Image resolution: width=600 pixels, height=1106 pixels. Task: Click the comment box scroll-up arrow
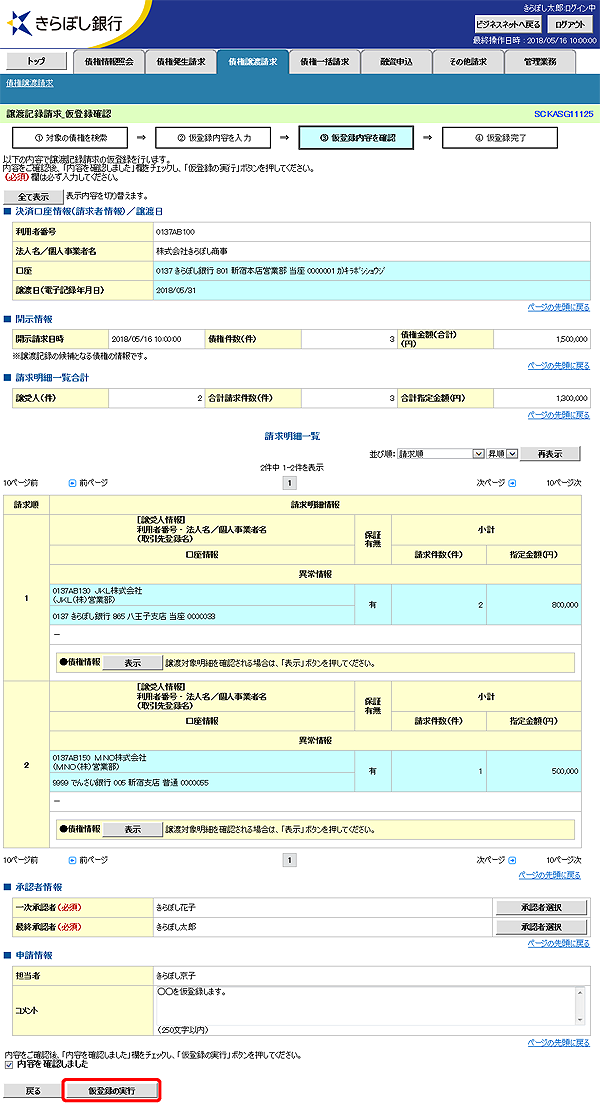(580, 992)
